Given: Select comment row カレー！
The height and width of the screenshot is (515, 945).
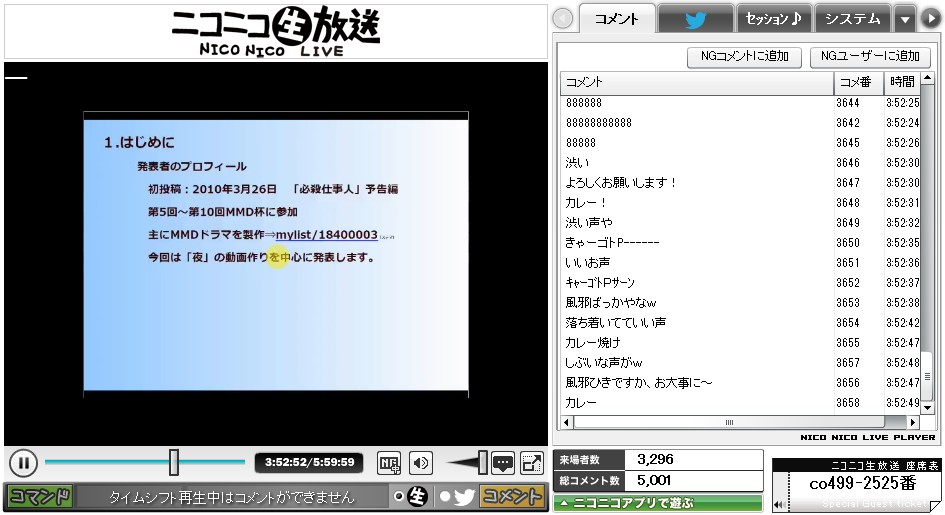Looking at the screenshot, I should (740, 202).
